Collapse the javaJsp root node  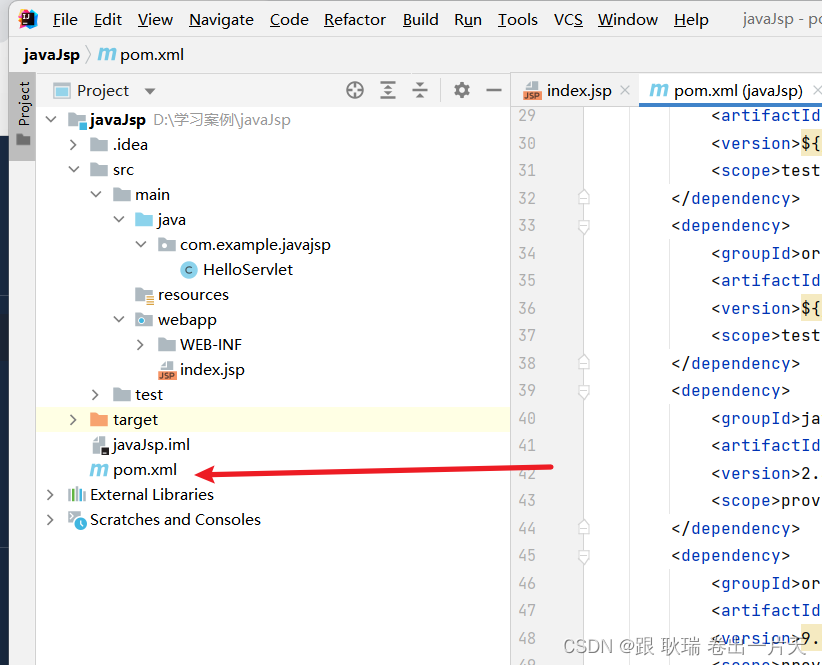pos(51,119)
